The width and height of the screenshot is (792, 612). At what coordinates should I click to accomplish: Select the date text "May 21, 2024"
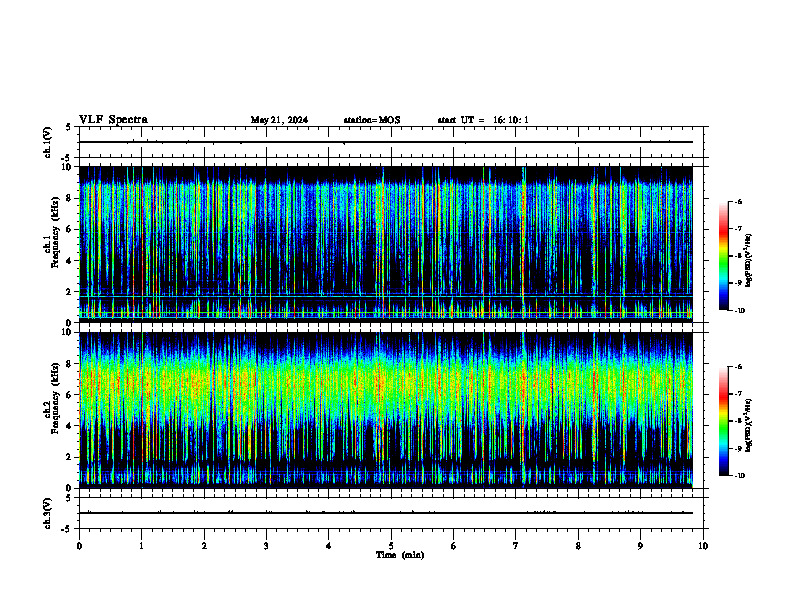[279, 120]
